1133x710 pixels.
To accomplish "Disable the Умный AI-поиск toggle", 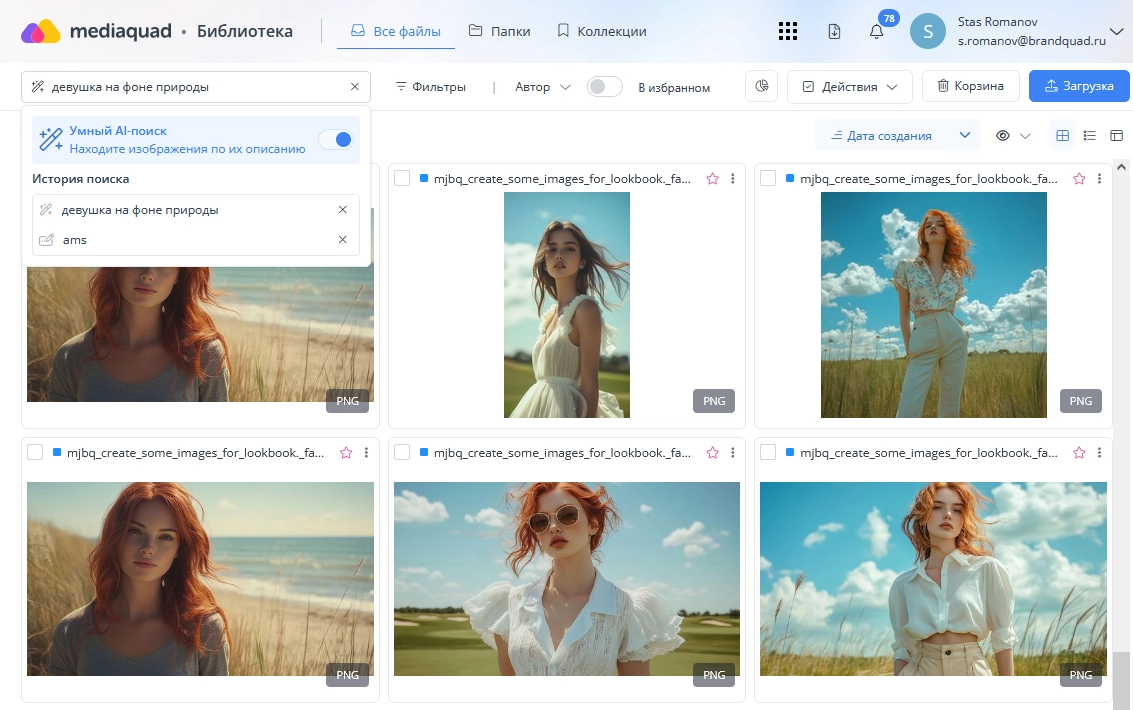I will [x=335, y=140].
